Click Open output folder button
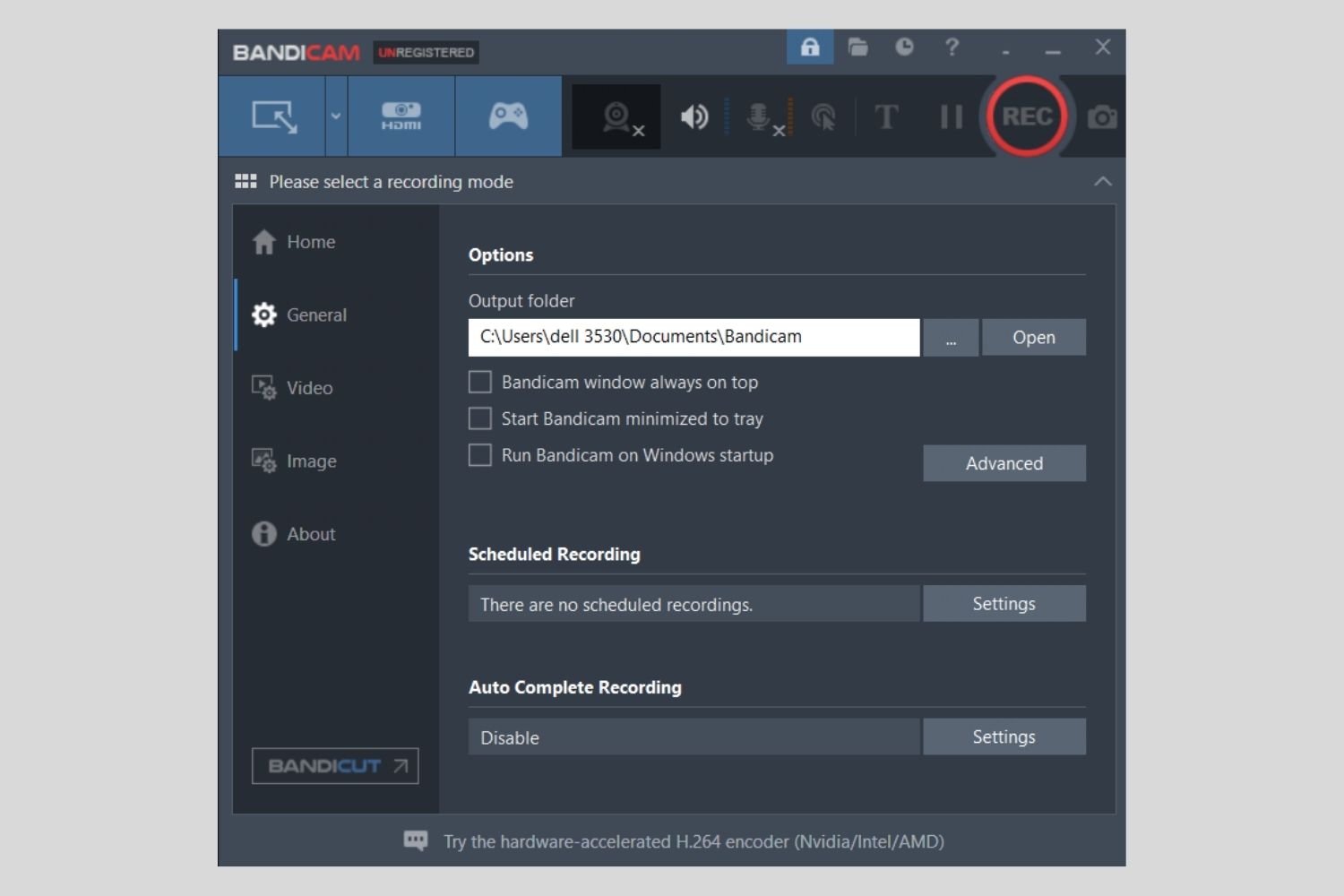 [x=1034, y=337]
